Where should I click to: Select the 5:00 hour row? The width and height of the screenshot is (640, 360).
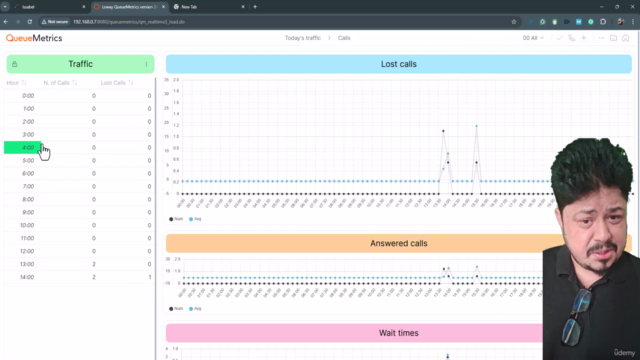(x=78, y=160)
